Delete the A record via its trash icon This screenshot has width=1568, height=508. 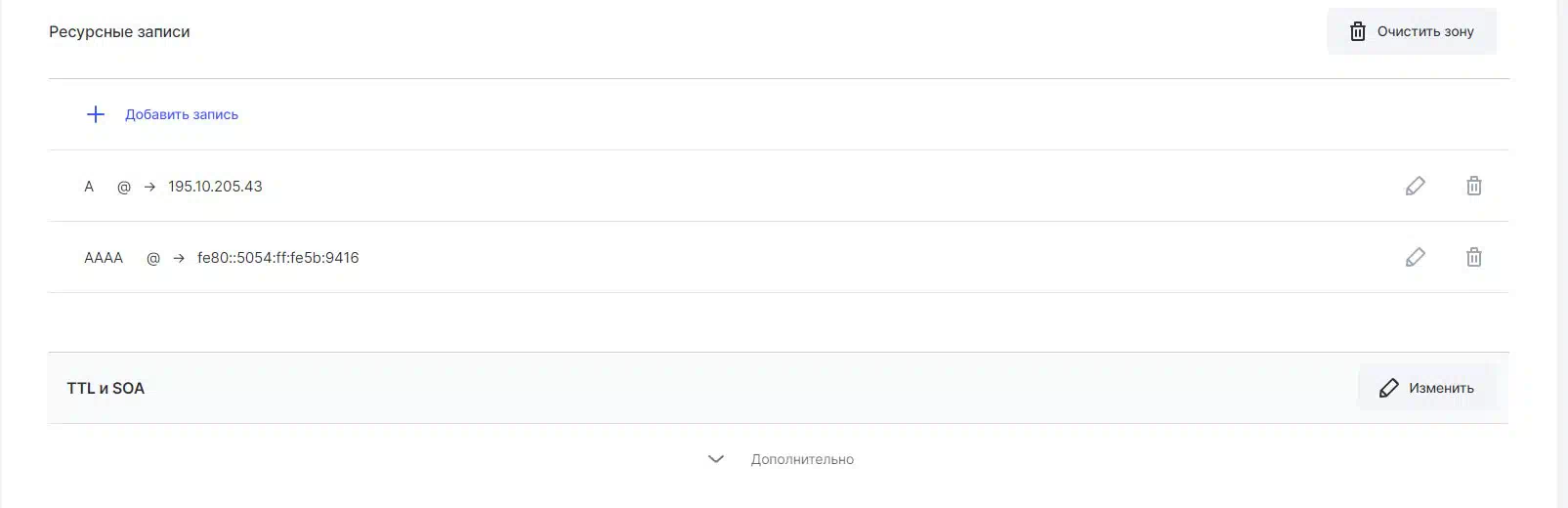click(x=1473, y=186)
